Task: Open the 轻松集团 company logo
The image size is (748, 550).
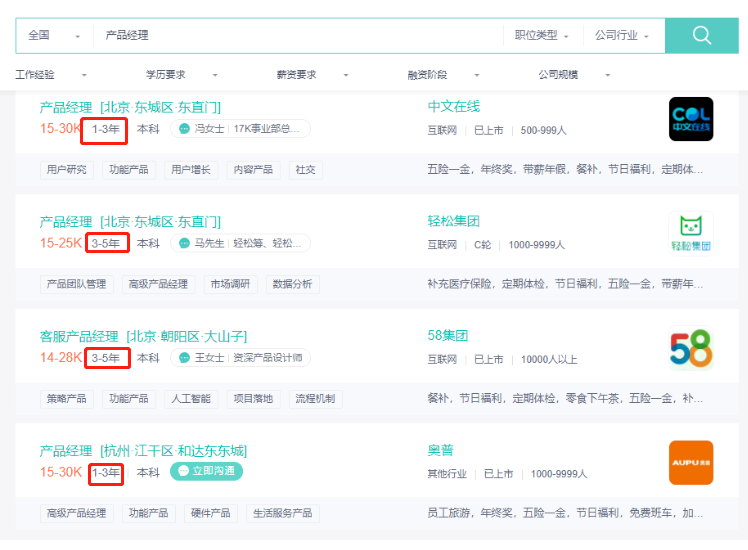Action: pos(691,234)
